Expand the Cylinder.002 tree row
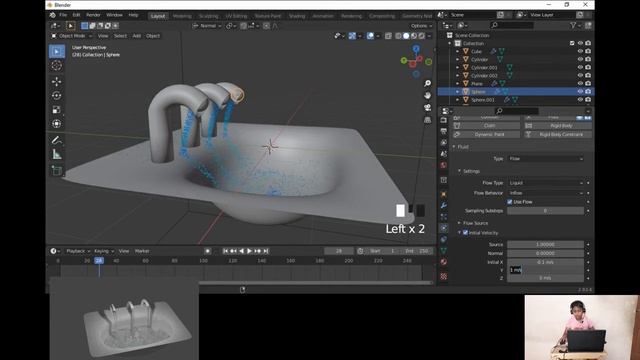 [458, 76]
